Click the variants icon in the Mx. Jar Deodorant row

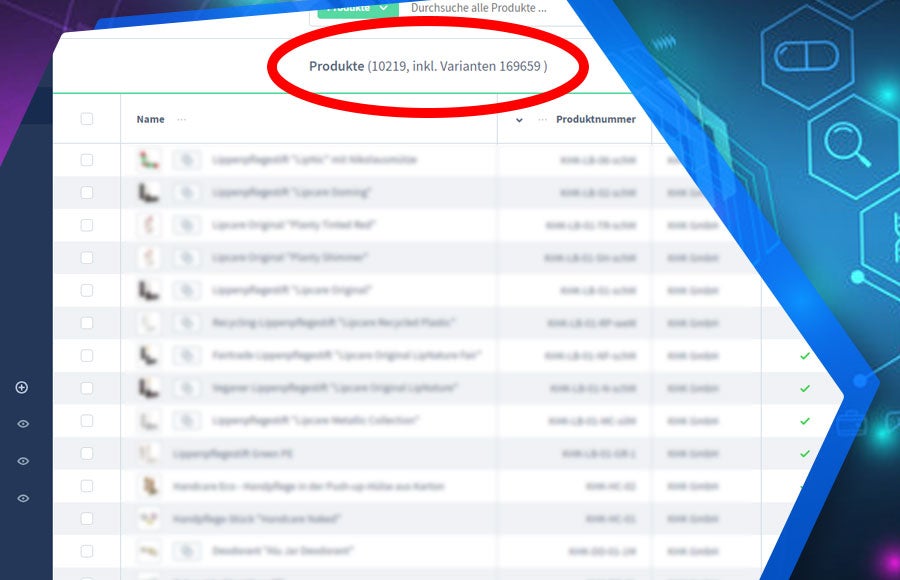[187, 551]
